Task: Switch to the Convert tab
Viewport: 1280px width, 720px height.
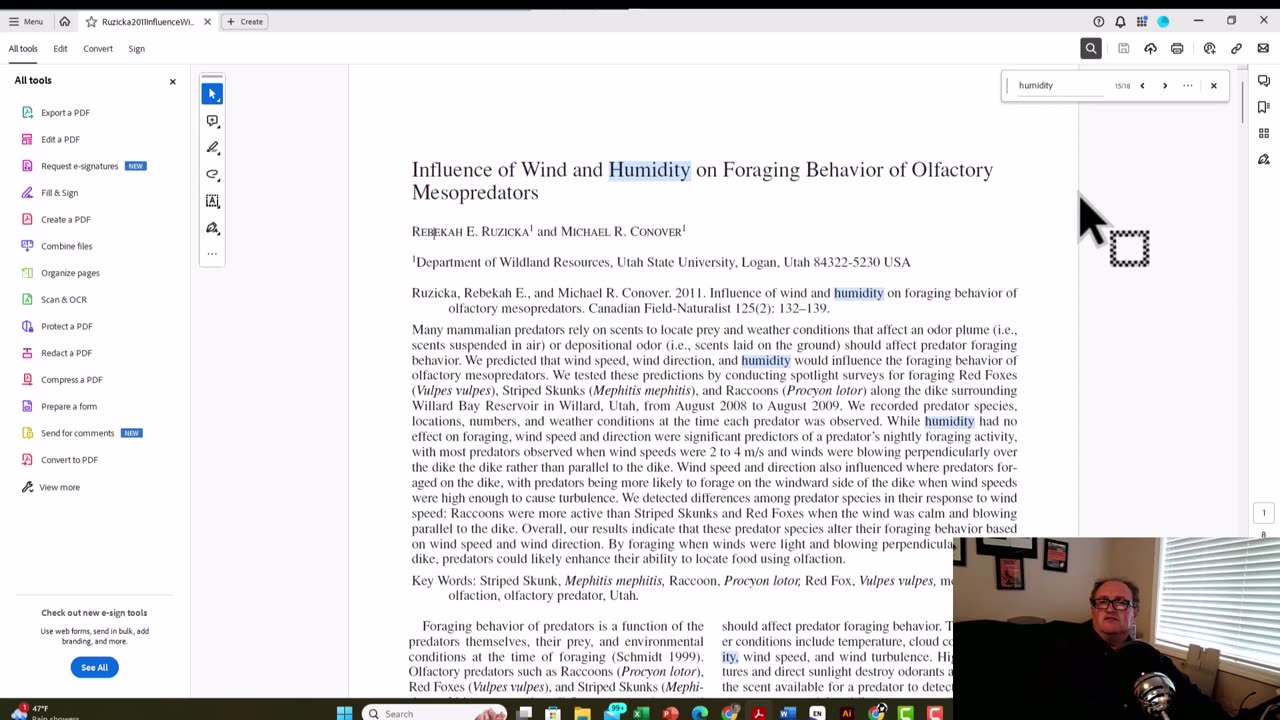Action: [98, 48]
